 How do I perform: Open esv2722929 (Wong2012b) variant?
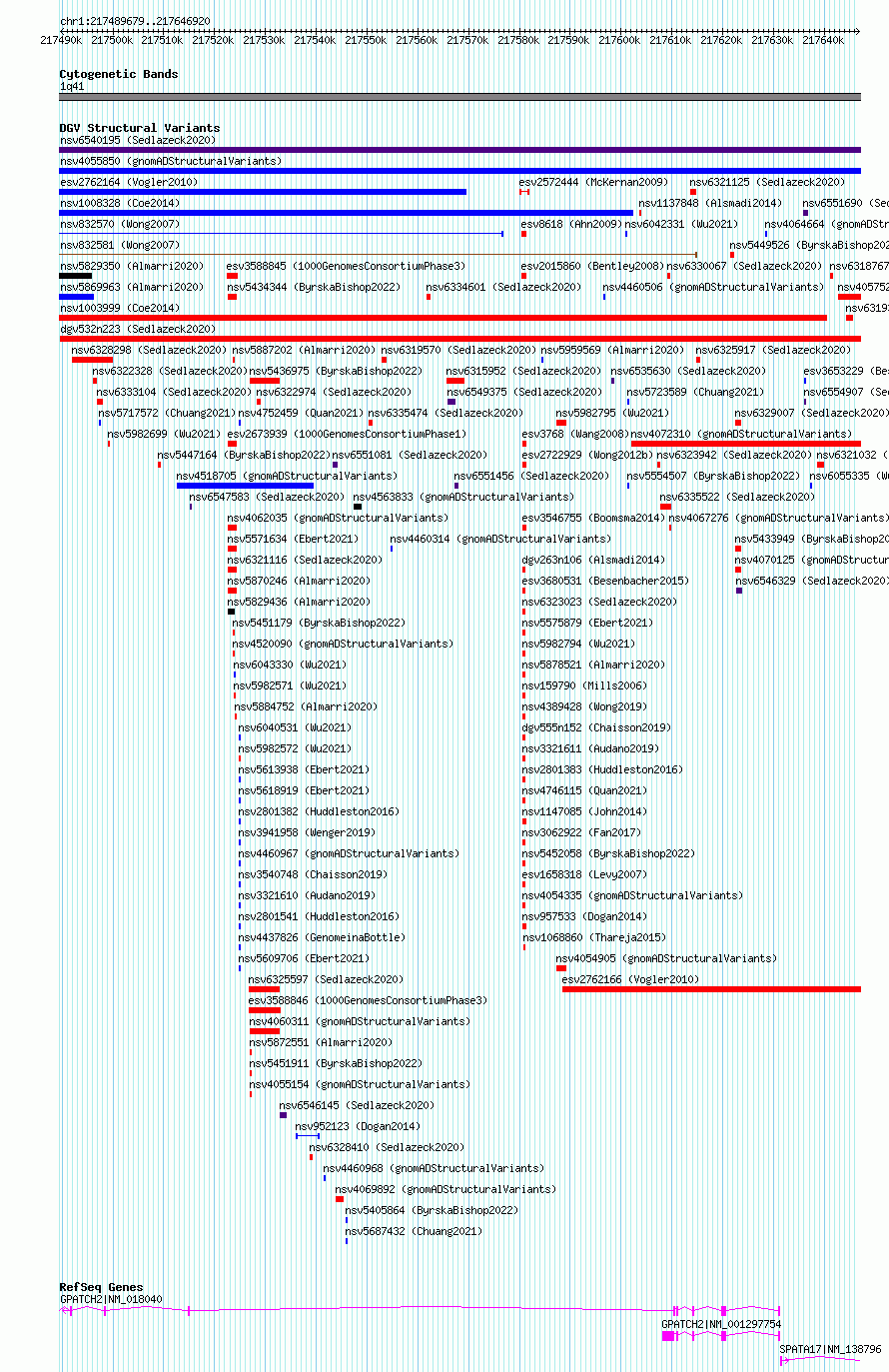point(523,465)
